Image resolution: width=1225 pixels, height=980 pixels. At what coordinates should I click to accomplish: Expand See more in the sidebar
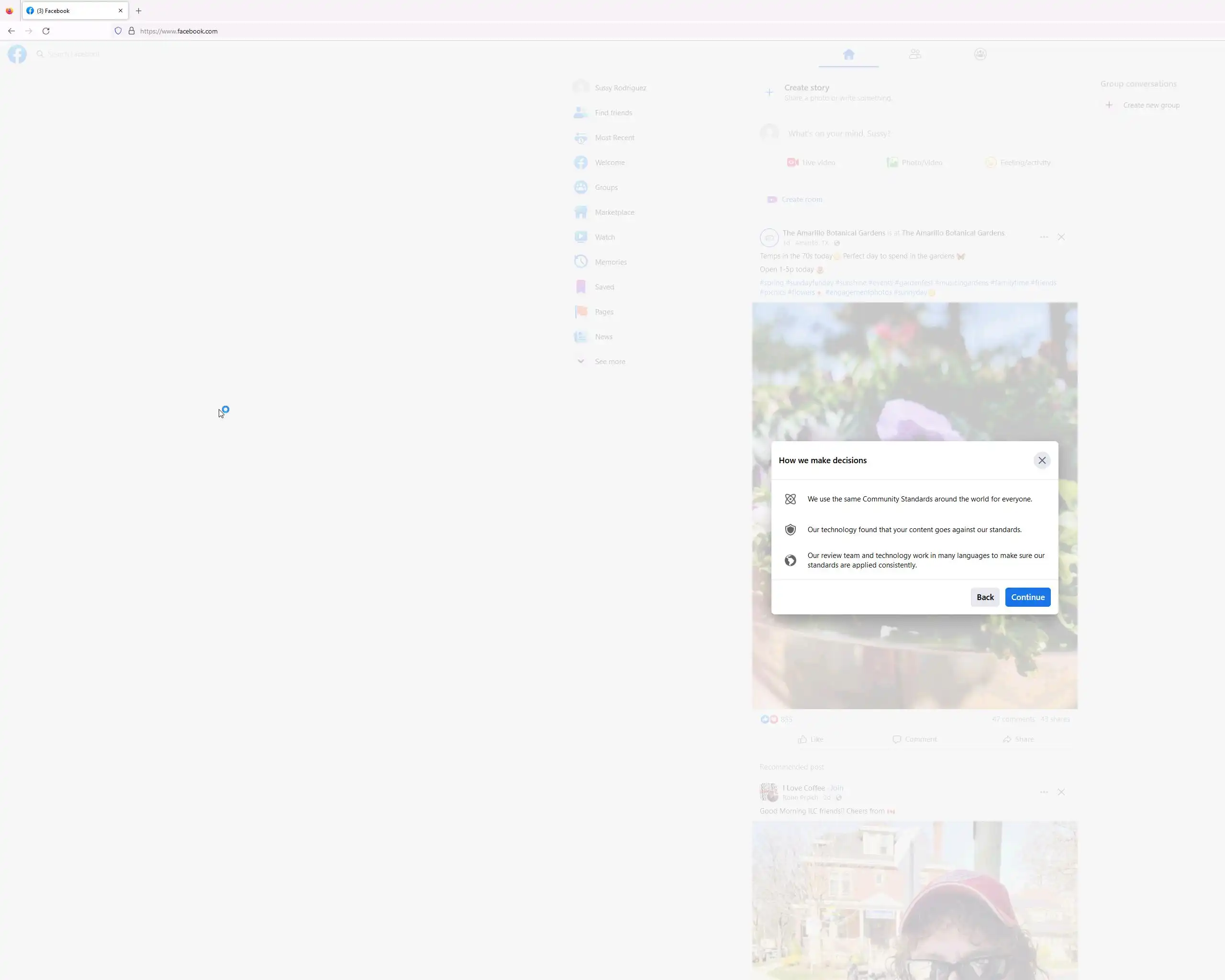tap(609, 361)
